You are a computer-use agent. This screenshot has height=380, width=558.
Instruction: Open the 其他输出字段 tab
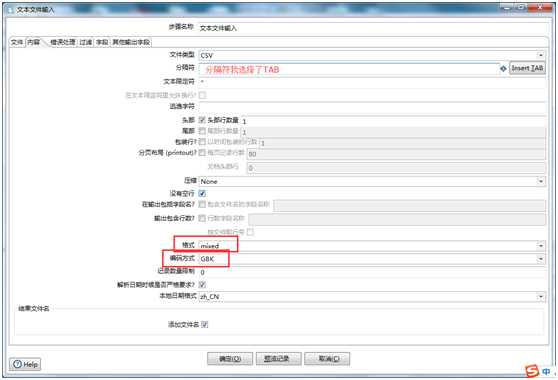131,42
